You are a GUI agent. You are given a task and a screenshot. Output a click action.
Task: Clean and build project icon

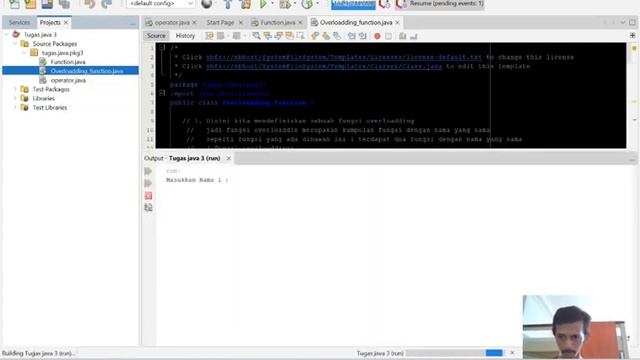(246, 4)
